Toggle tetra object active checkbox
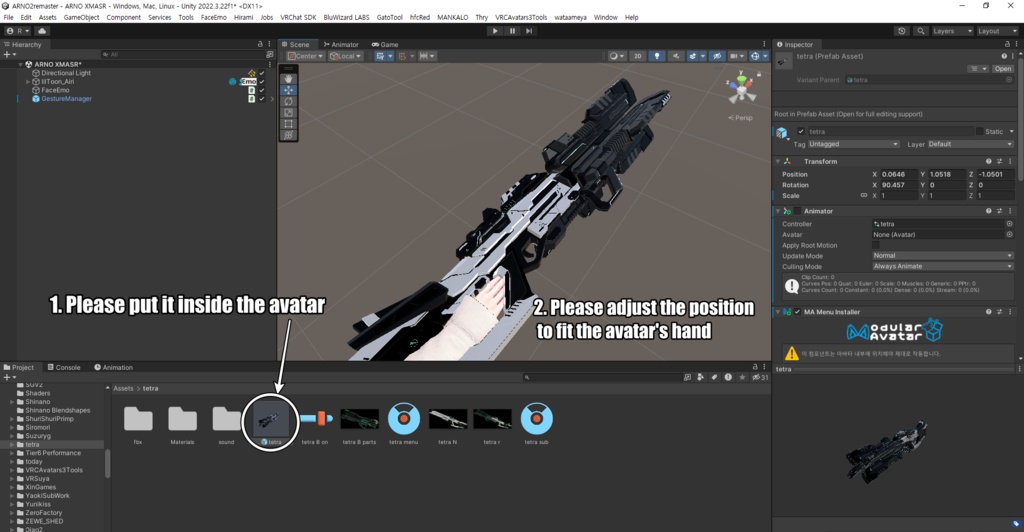1024x532 pixels. coord(801,131)
